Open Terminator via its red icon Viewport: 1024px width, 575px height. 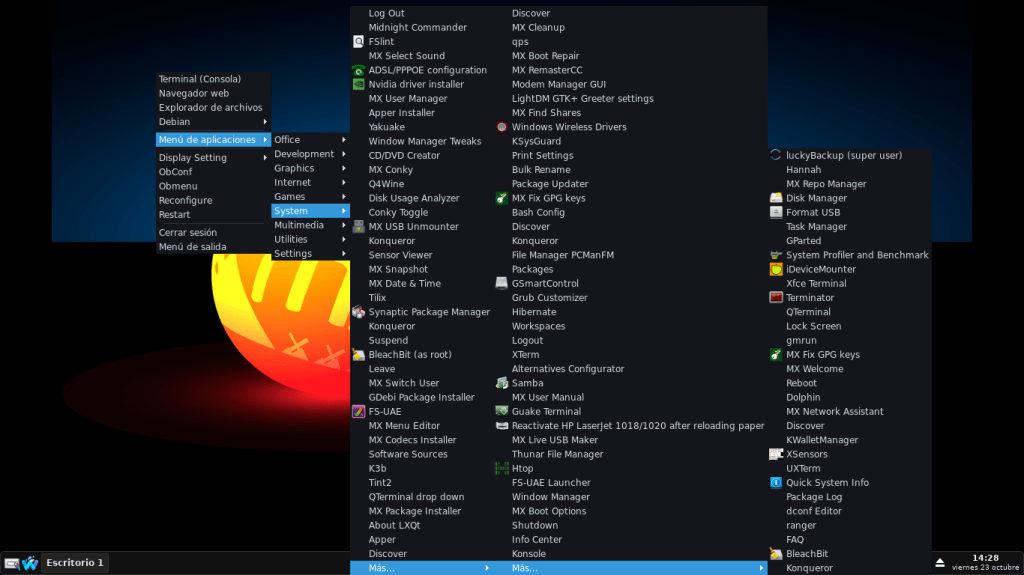point(776,297)
